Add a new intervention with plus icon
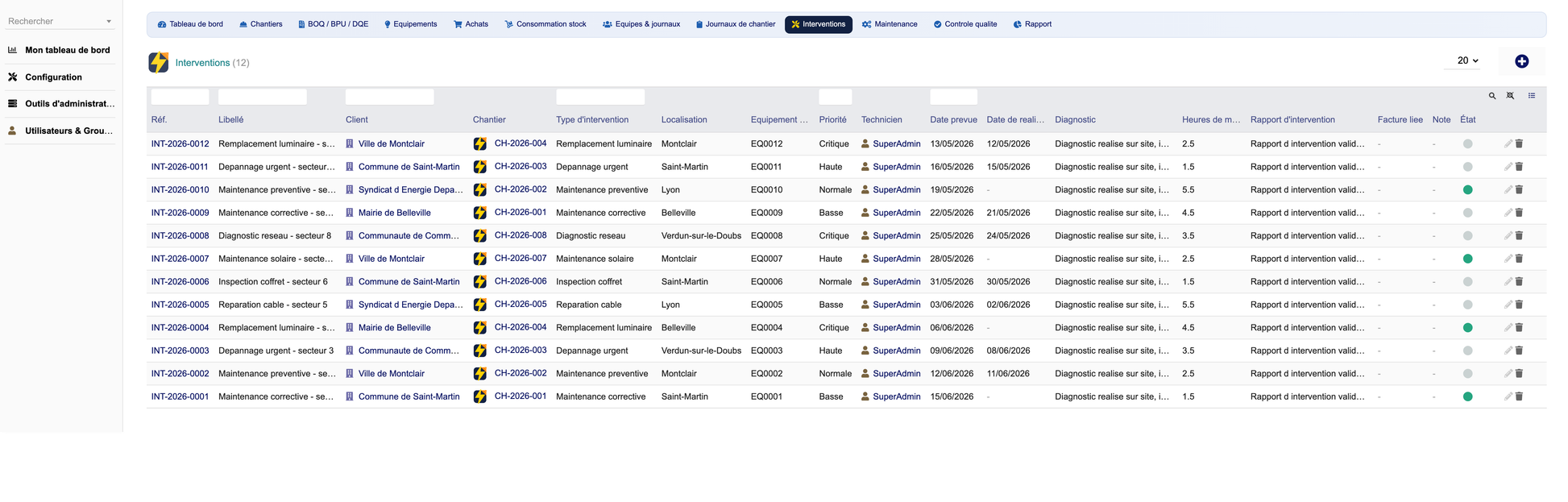The width and height of the screenshot is (1568, 502). click(x=1521, y=61)
